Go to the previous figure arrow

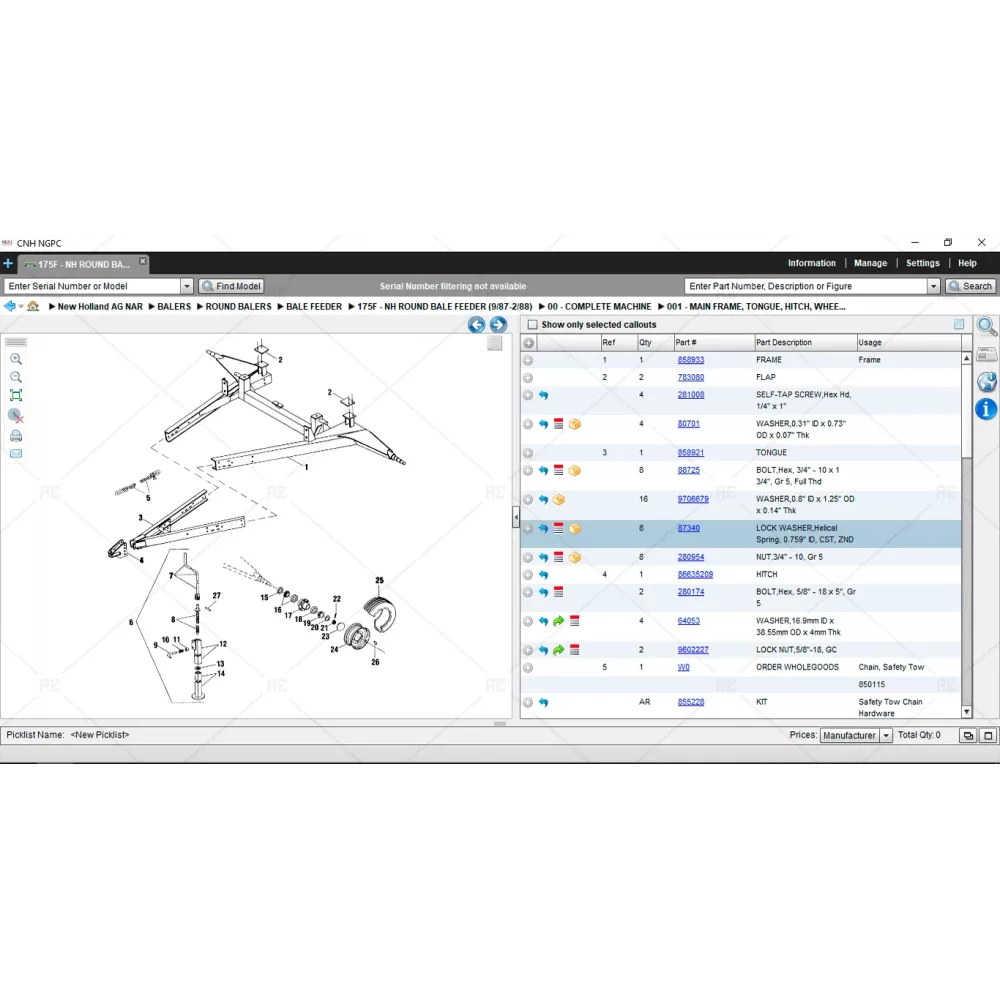point(476,325)
